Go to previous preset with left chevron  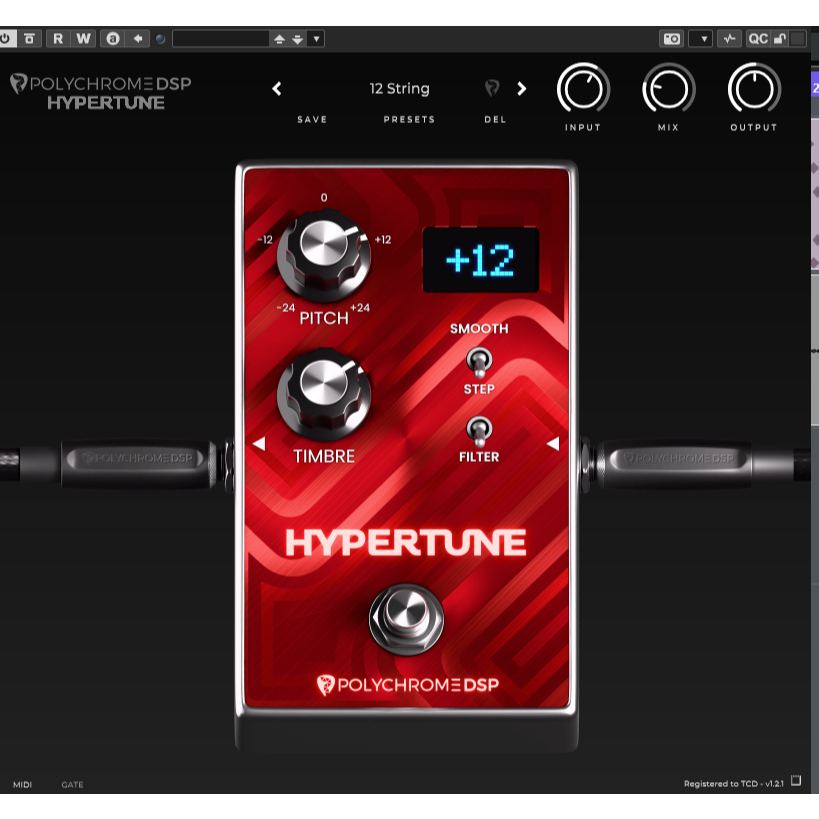277,89
